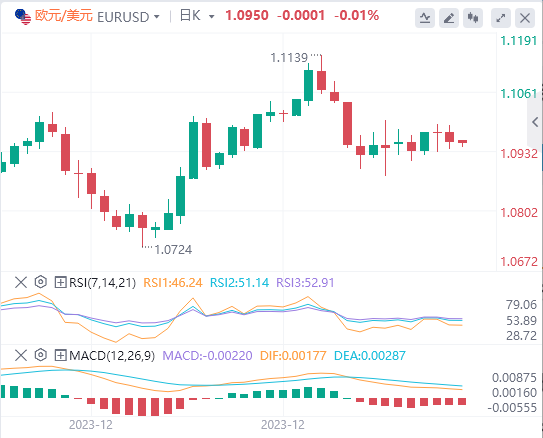Expand the RSI panel with plus icon
The height and width of the screenshot is (438, 543).
pyautogui.click(x=60, y=283)
